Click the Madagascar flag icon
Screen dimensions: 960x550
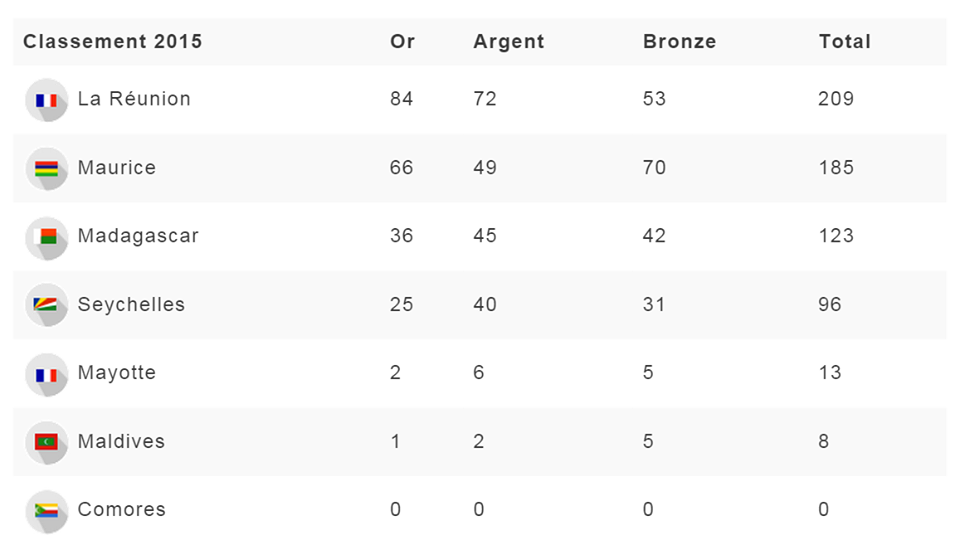click(x=46, y=237)
